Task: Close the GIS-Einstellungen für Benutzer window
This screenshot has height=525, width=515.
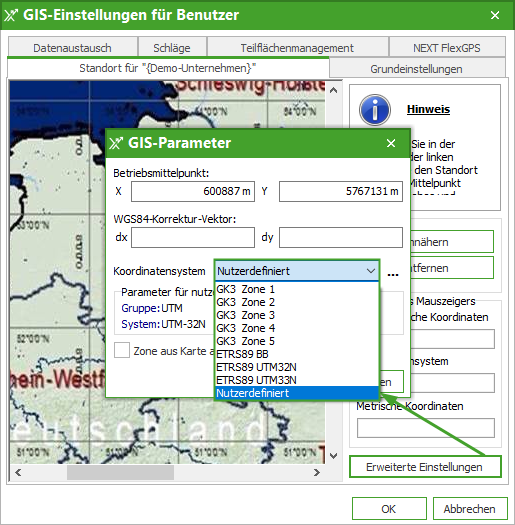Action: 495,15
